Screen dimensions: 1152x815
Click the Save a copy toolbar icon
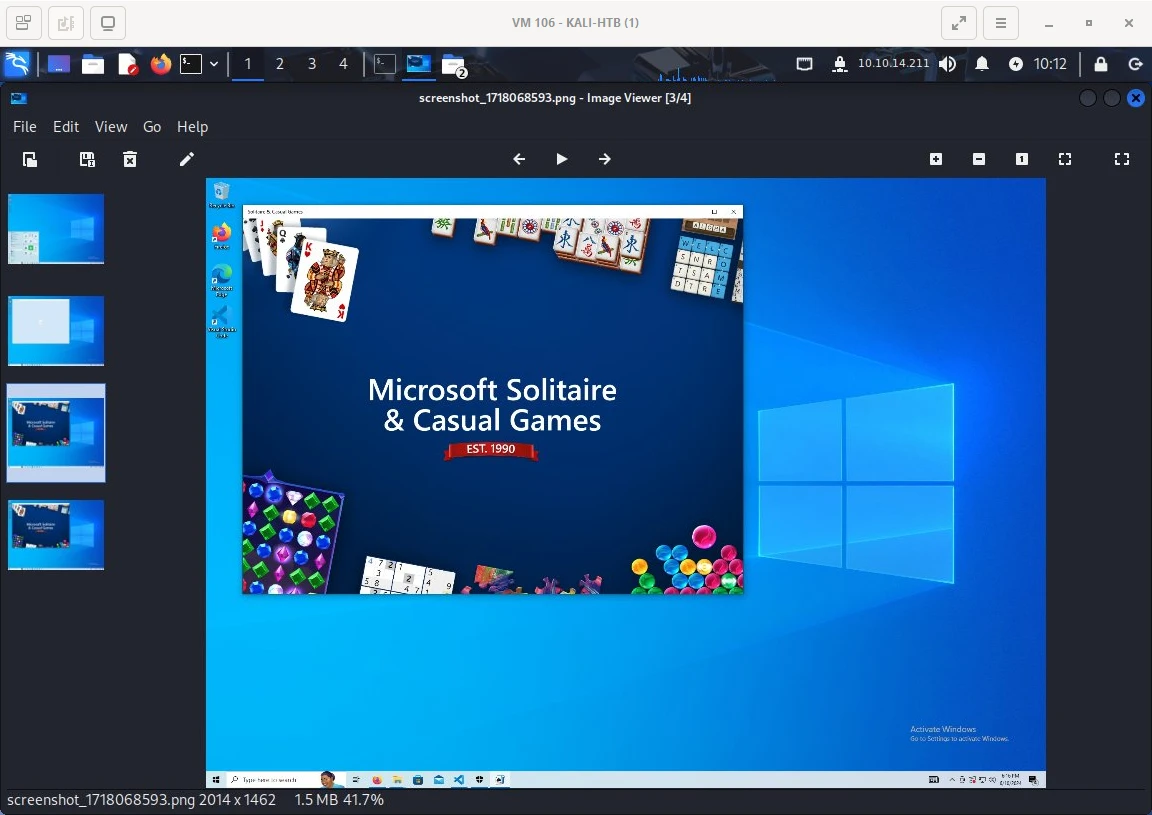[x=87, y=159]
